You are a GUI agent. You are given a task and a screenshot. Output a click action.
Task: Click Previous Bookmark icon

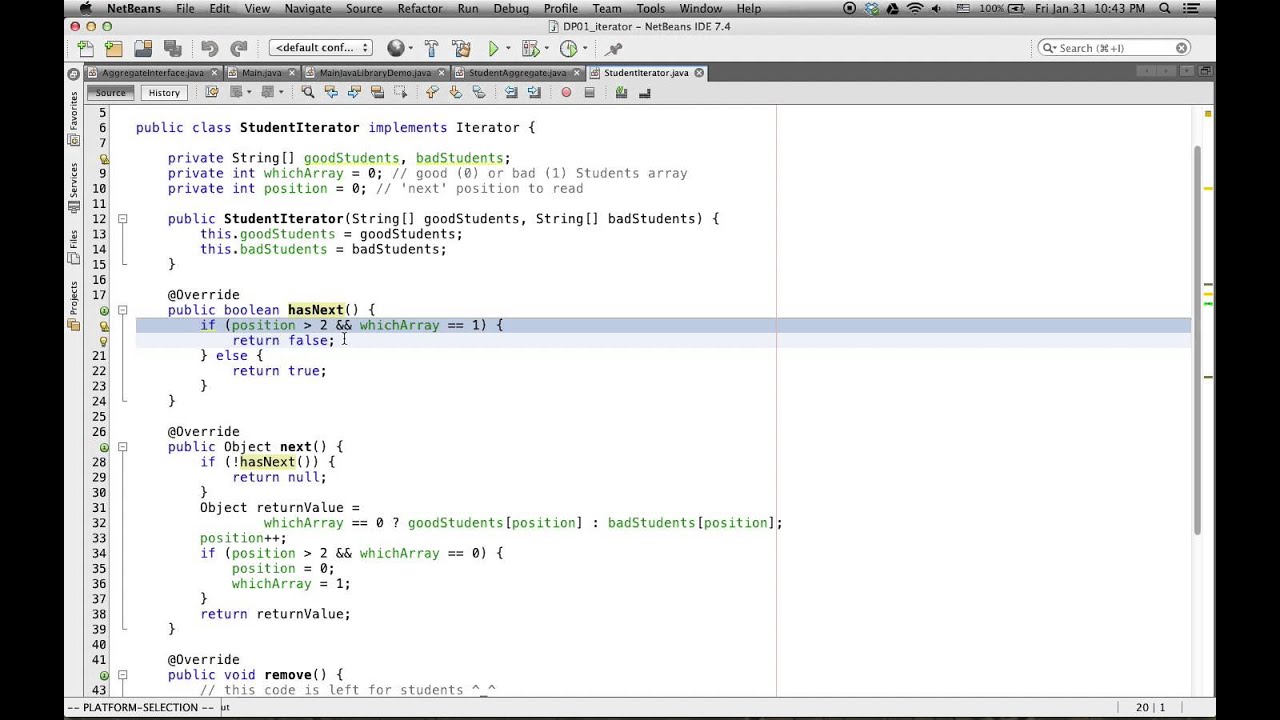pyautogui.click(x=432, y=92)
